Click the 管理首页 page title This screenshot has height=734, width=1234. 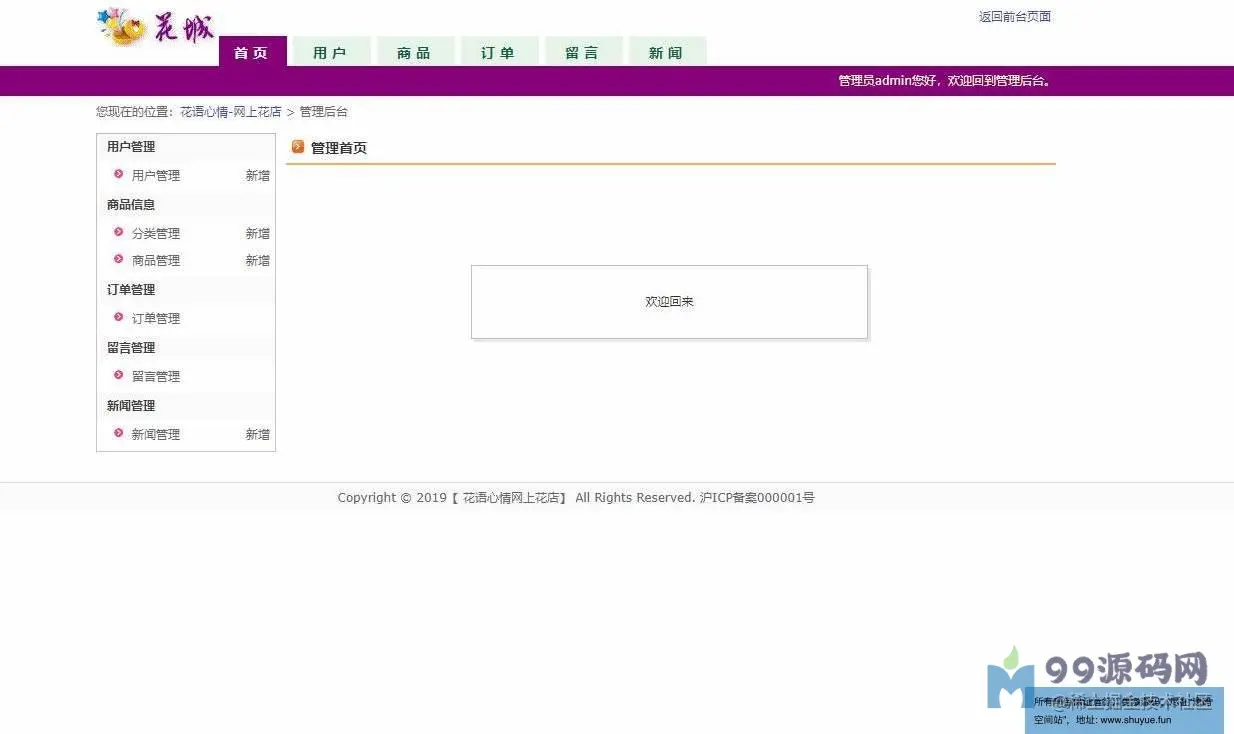(339, 148)
